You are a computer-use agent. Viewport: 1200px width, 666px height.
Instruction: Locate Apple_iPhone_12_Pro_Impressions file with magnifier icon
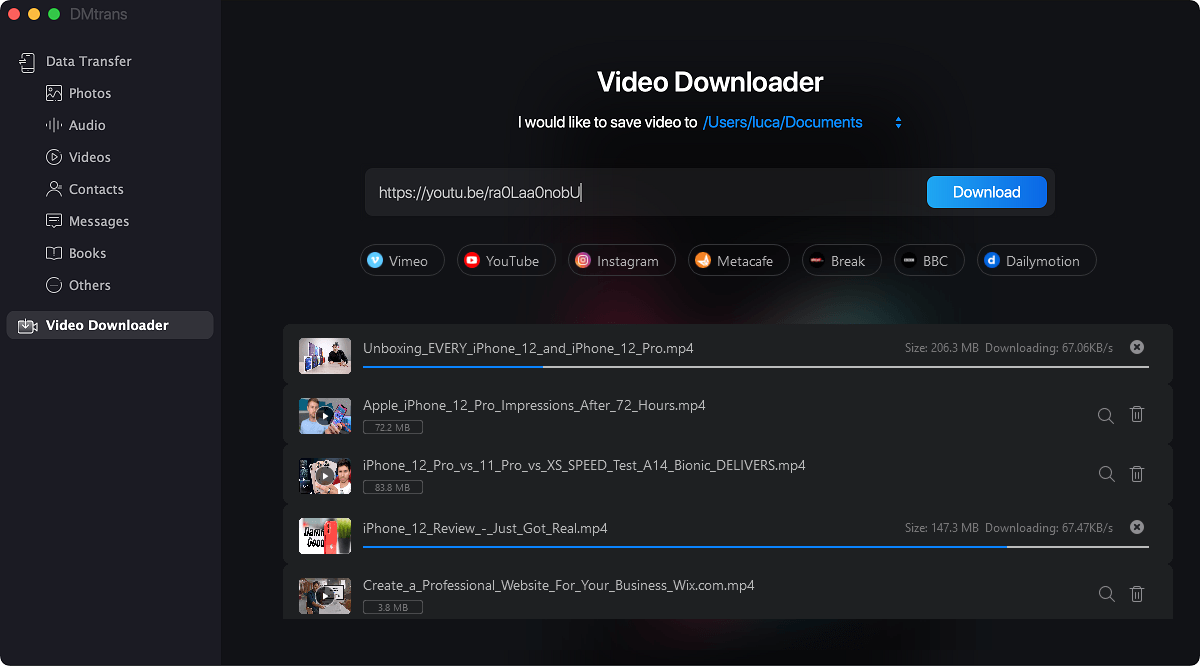point(1106,415)
